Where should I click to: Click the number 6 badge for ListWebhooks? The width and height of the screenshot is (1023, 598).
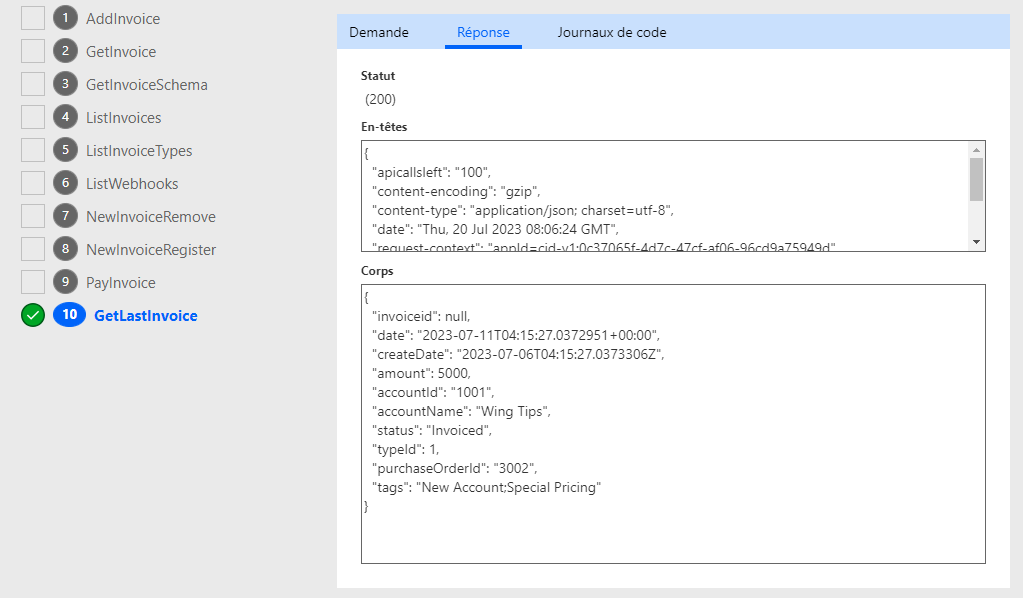pyautogui.click(x=66, y=183)
